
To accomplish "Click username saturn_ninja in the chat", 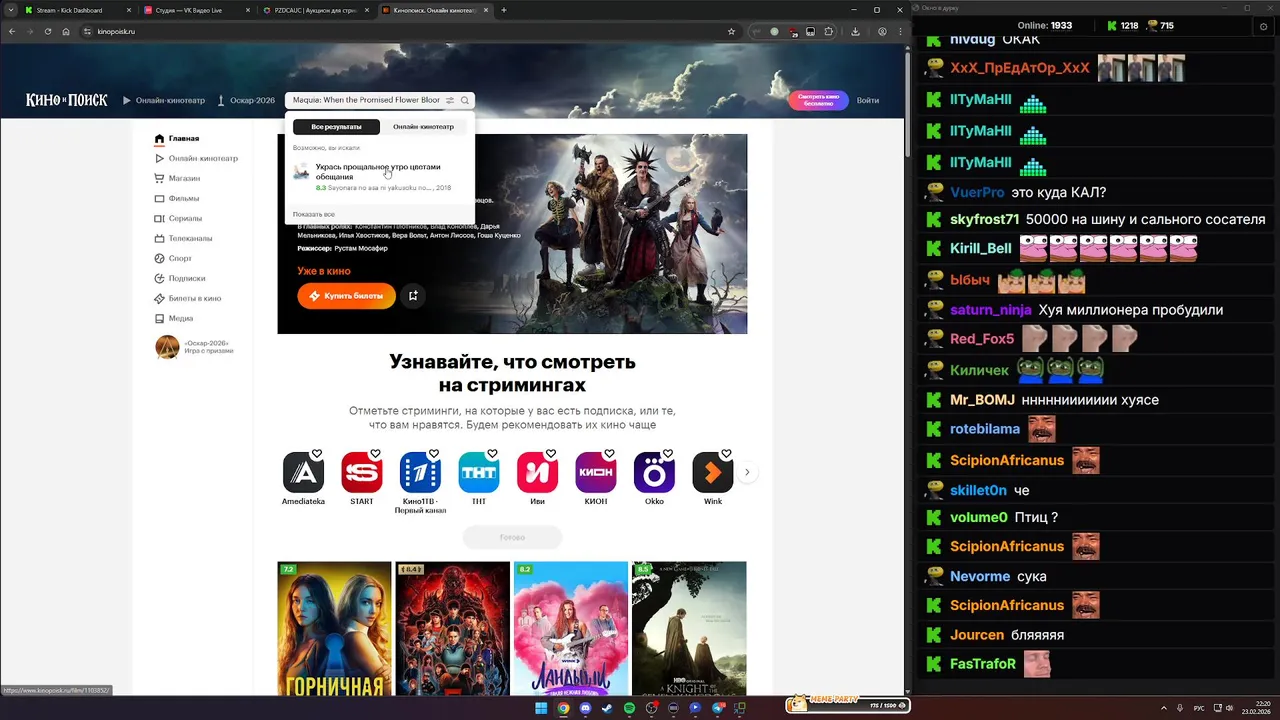I will point(991,310).
